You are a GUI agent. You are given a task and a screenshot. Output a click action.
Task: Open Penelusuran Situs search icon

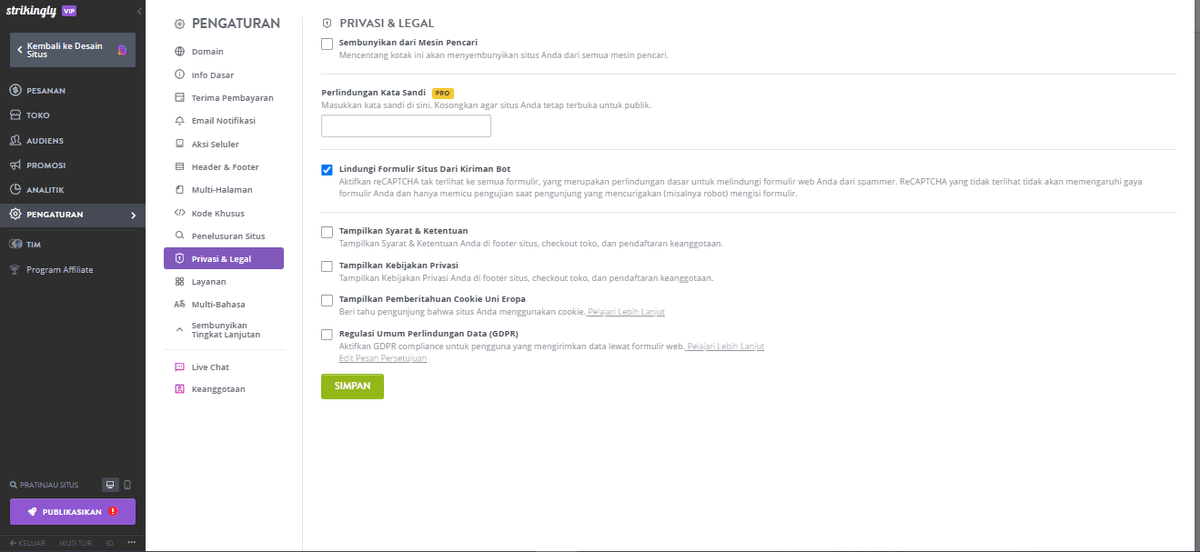[179, 235]
